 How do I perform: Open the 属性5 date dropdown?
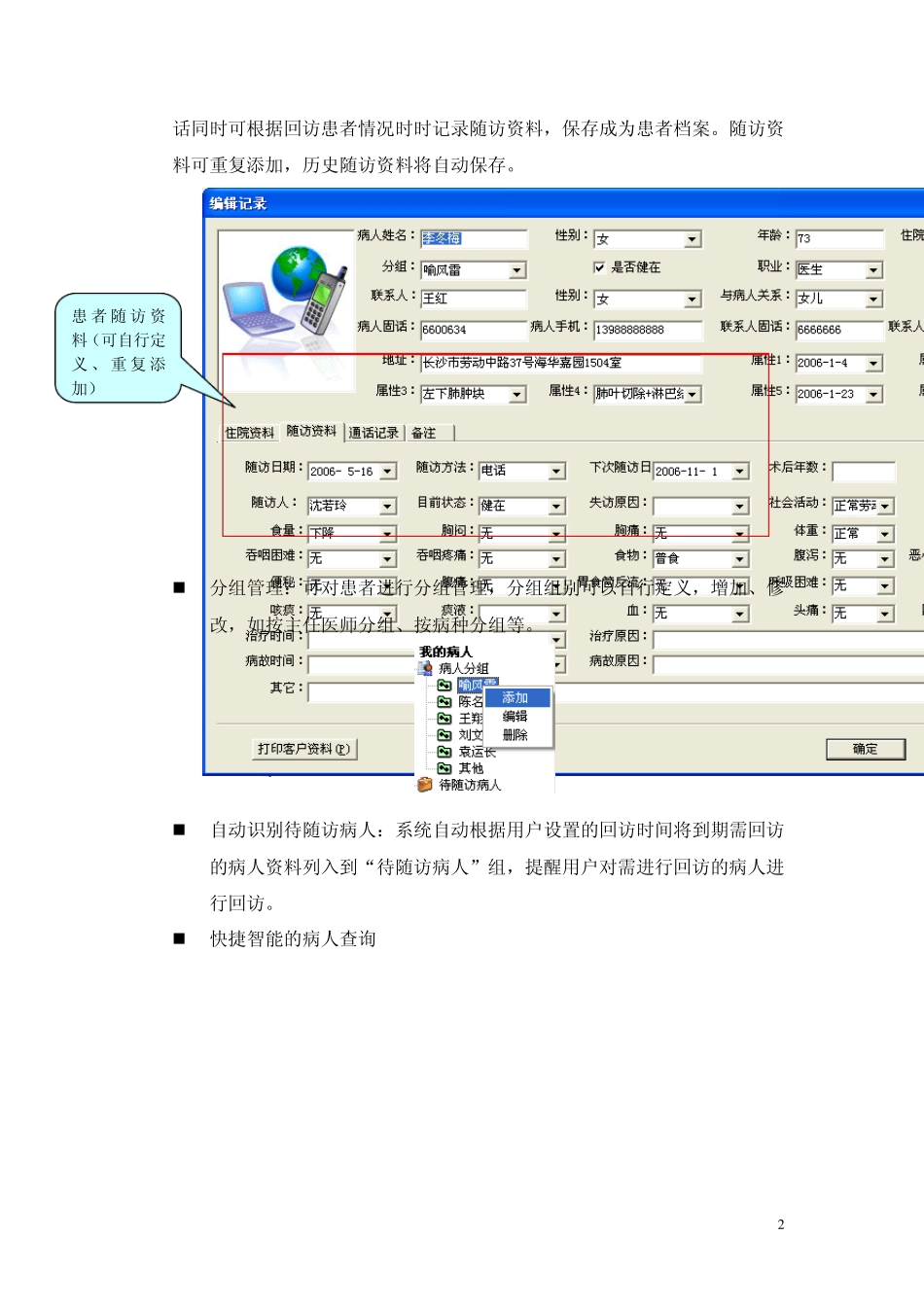pyautogui.click(x=874, y=395)
